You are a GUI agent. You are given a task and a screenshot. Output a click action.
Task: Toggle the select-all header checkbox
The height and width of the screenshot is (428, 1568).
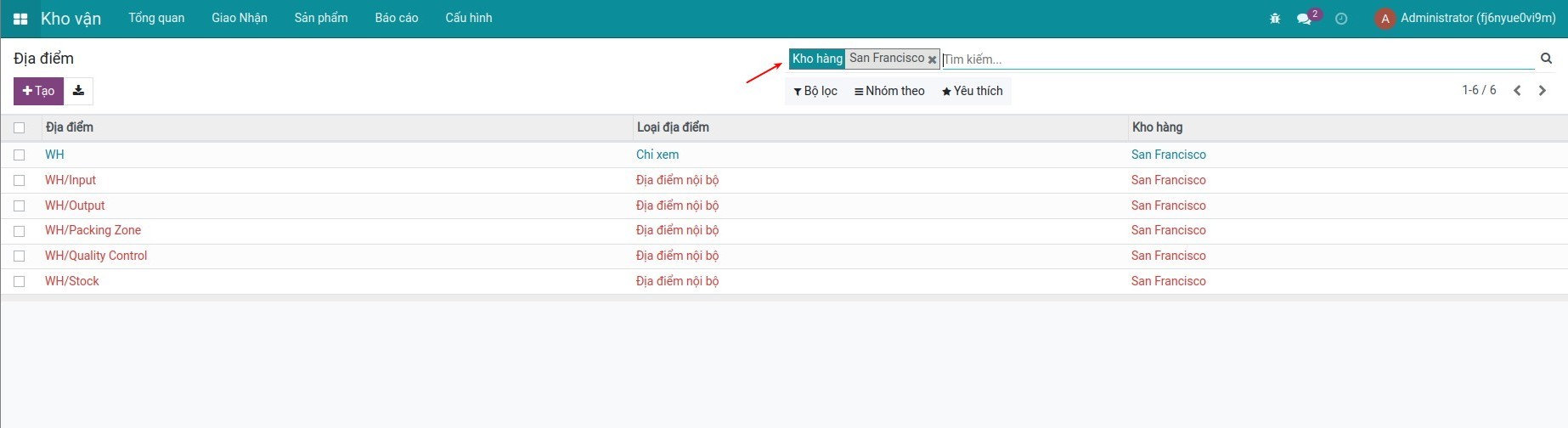(20, 128)
